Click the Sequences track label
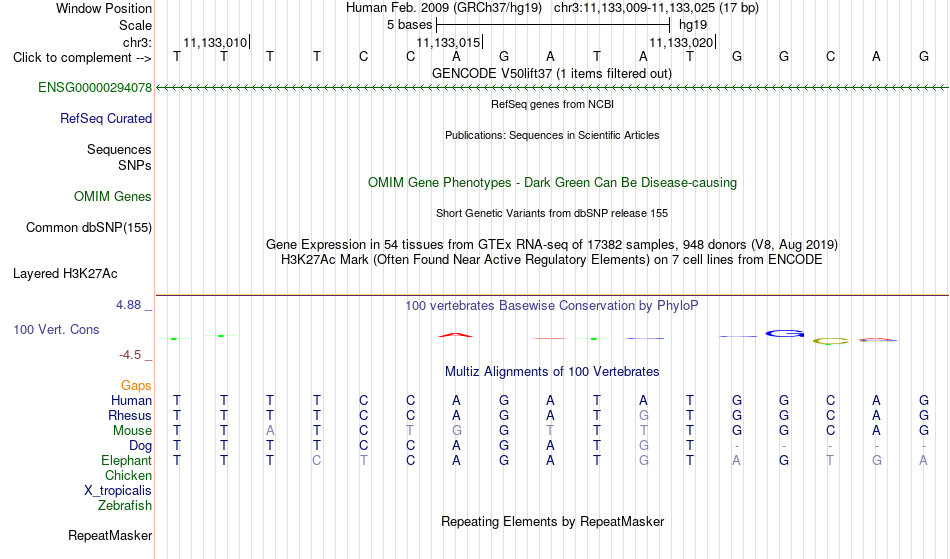 click(x=119, y=150)
